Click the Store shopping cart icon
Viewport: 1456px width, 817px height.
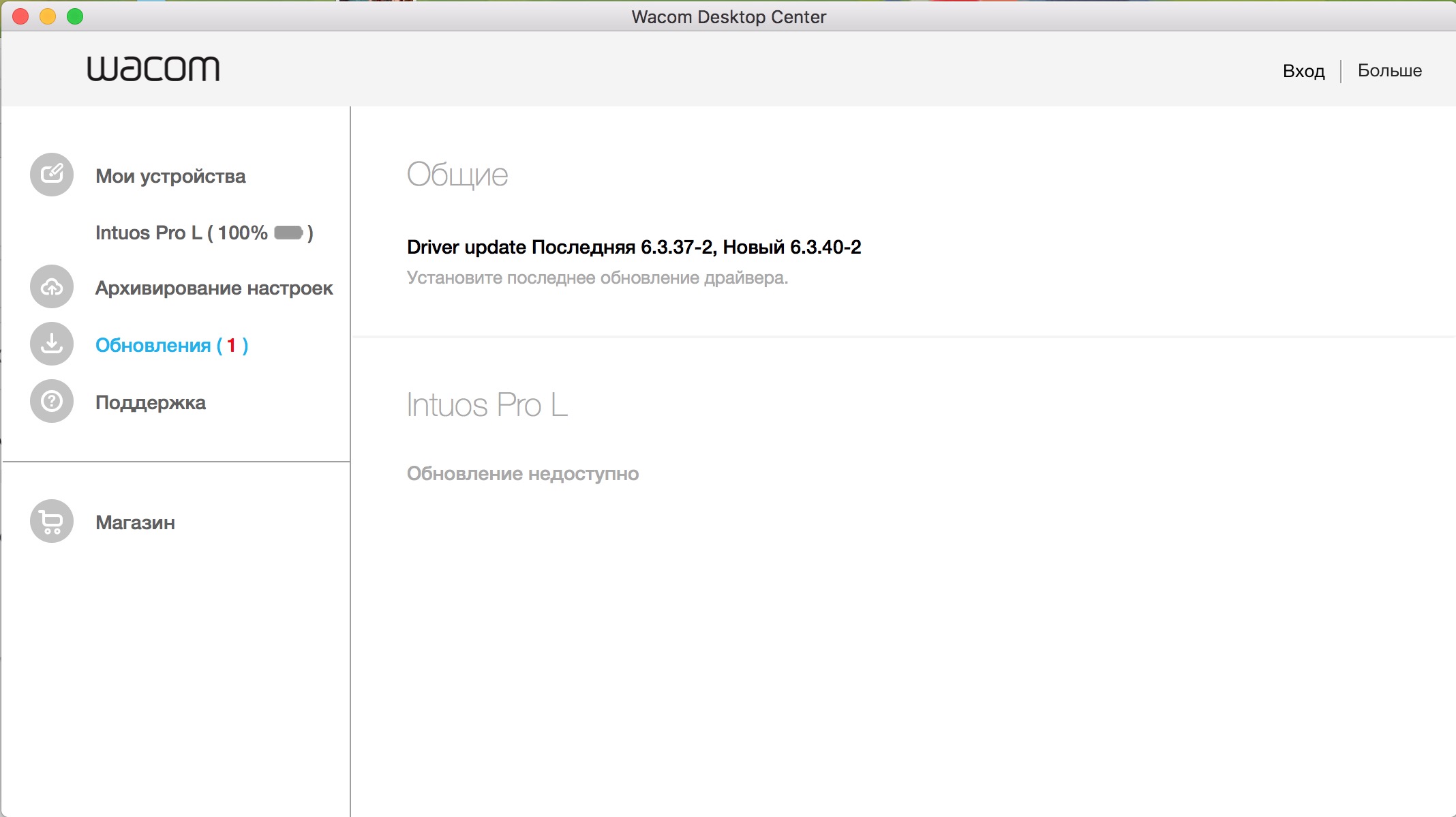tap(52, 522)
